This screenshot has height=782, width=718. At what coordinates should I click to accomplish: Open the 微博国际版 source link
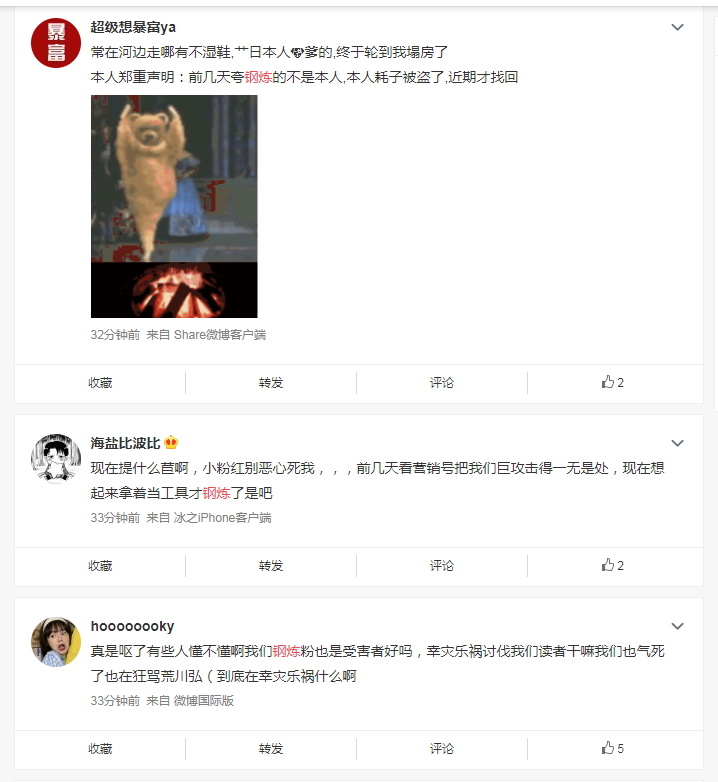pos(204,701)
